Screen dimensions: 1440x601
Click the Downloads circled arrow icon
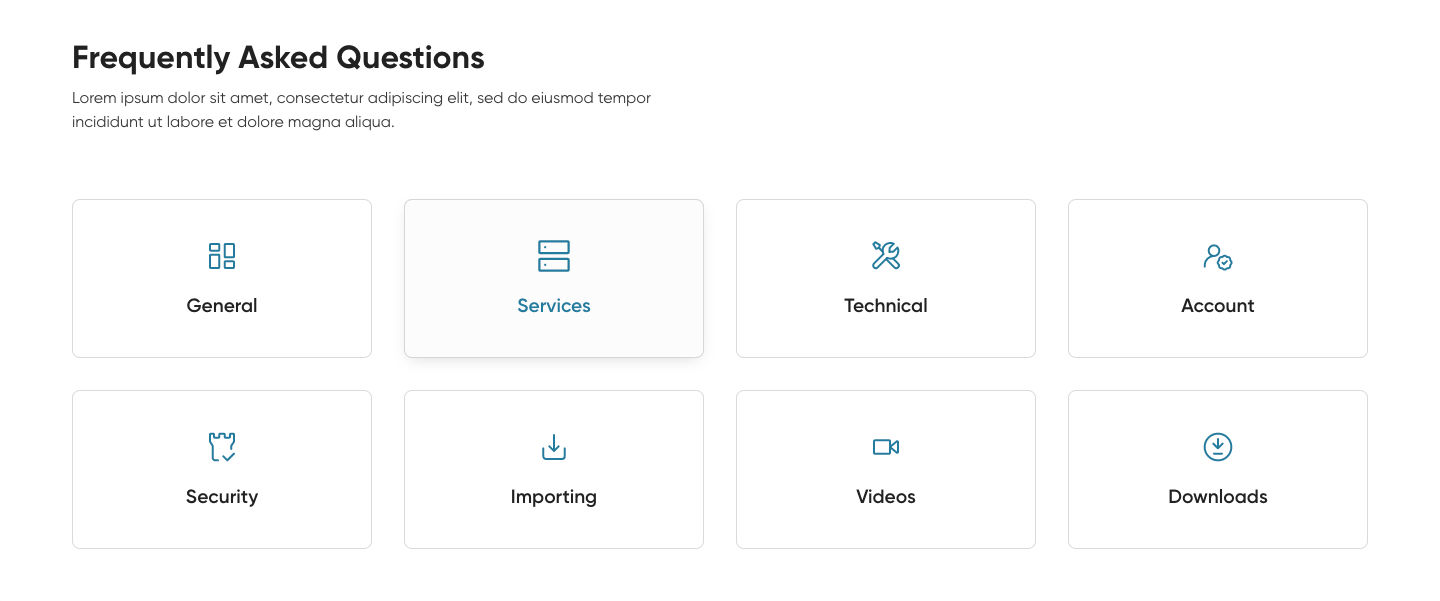1218,447
